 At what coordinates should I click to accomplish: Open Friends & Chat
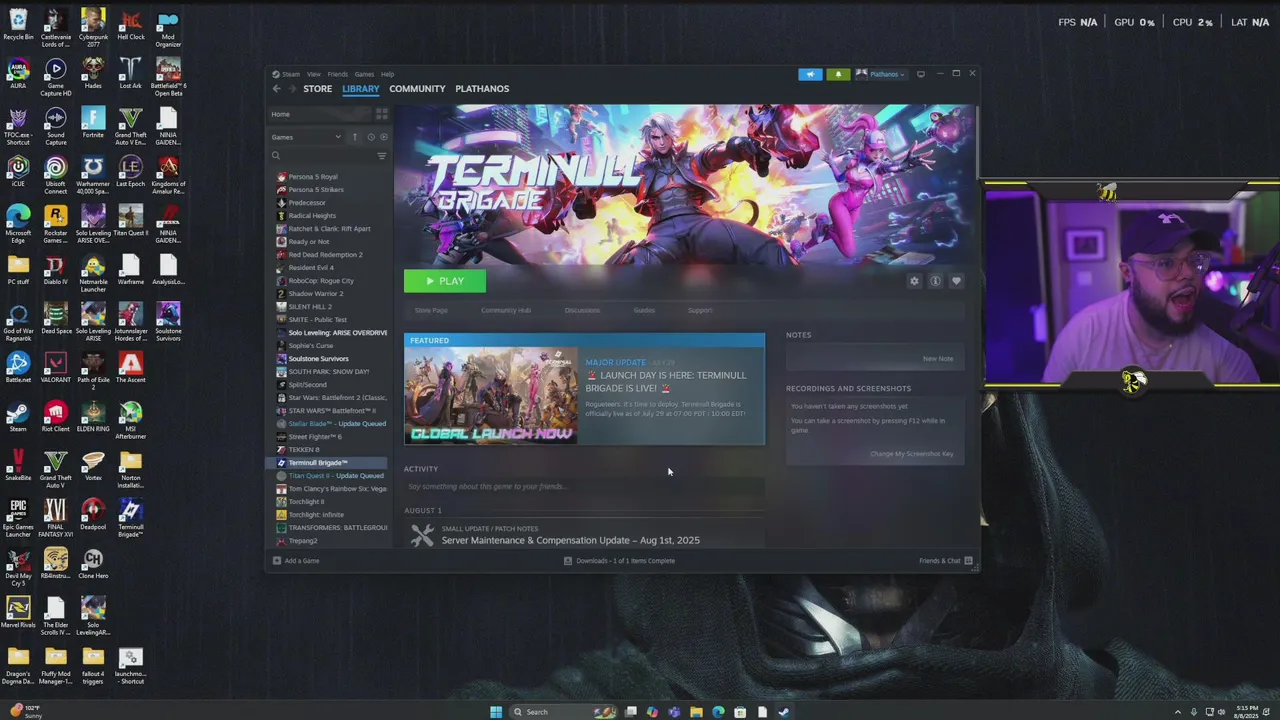click(x=946, y=561)
